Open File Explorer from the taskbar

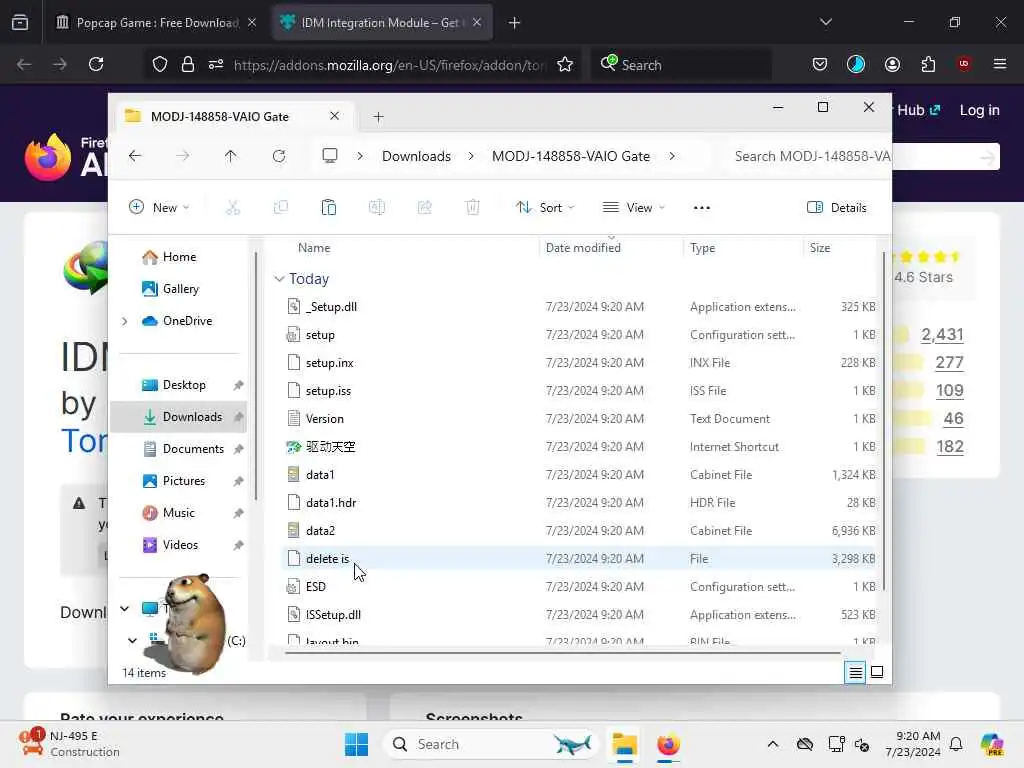[624, 744]
